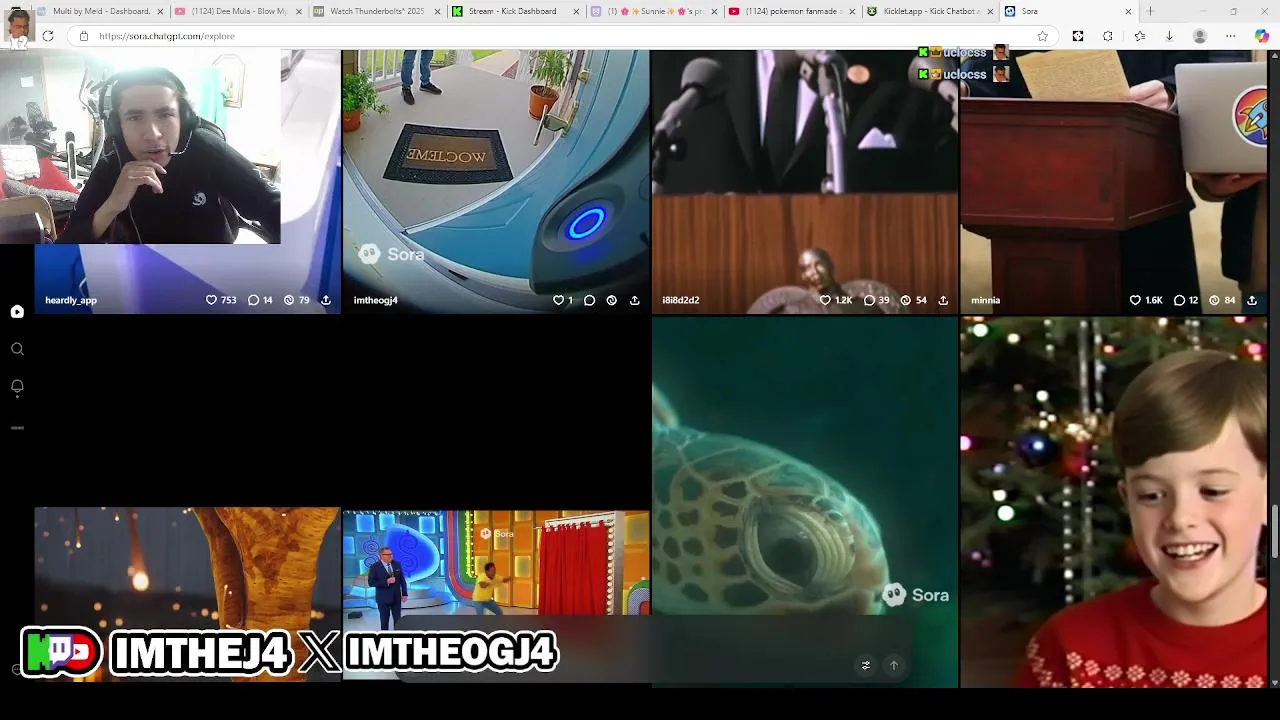1280x720 pixels.
Task: Open i8i8d2d2 profile link
Action: click(680, 300)
